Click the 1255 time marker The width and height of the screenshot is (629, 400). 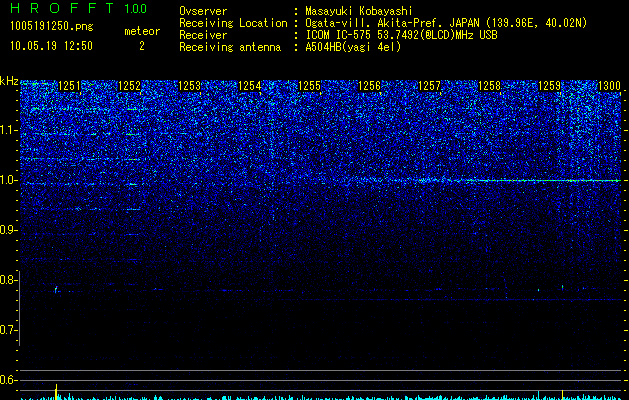click(309, 86)
